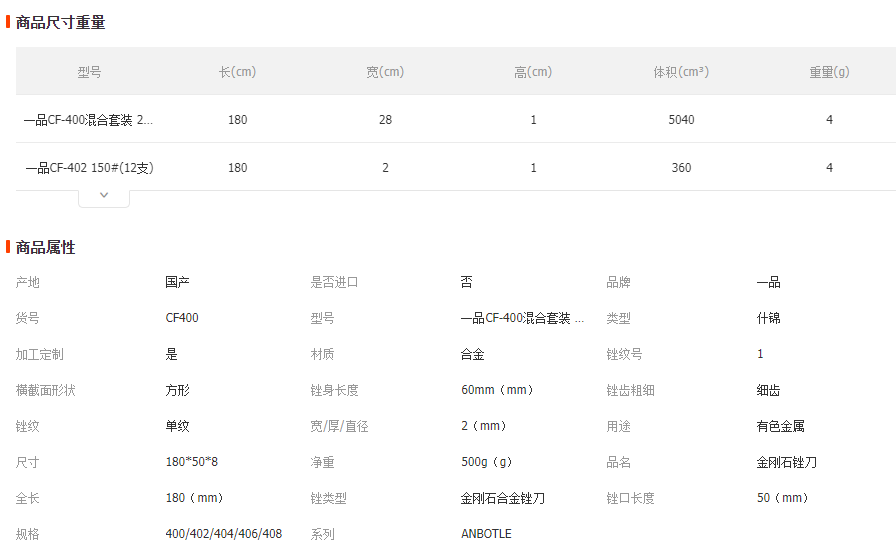This screenshot has height=552, width=896.
Task: Click the 长(cm) column header
Action: point(238,72)
